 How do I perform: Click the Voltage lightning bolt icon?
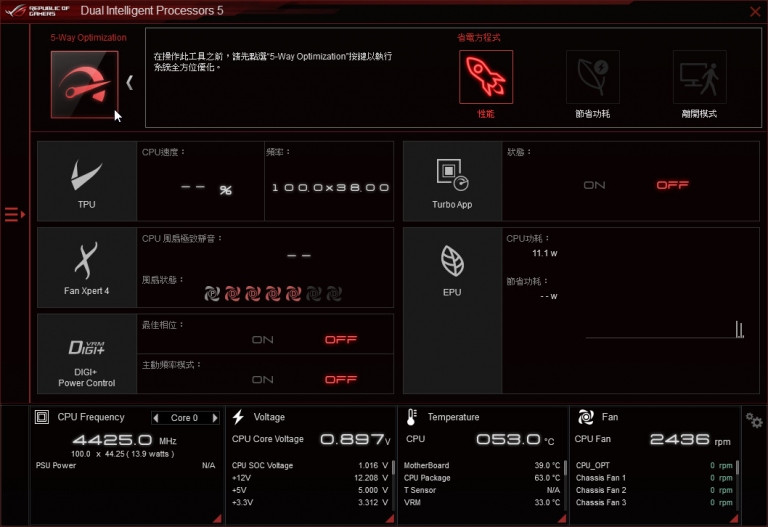[x=239, y=417]
